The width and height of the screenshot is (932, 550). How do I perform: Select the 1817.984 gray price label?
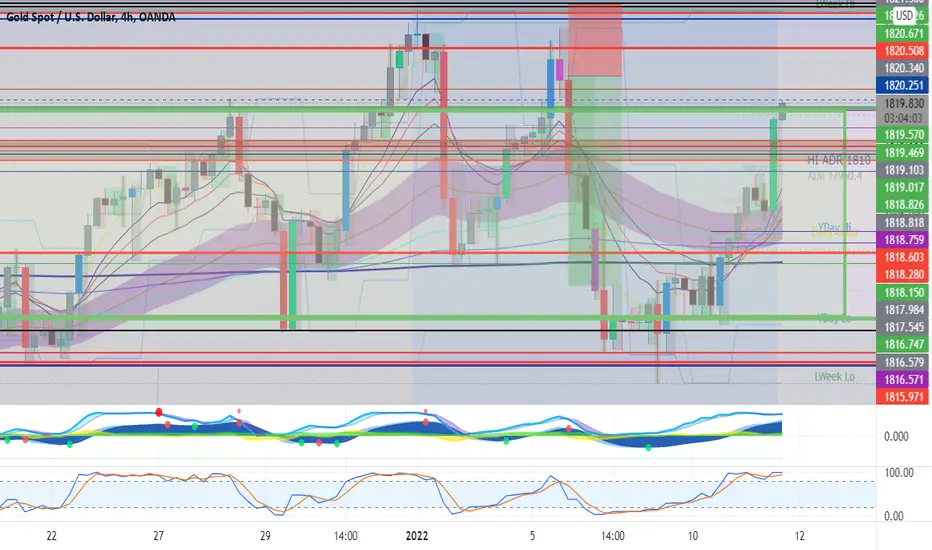(x=903, y=310)
